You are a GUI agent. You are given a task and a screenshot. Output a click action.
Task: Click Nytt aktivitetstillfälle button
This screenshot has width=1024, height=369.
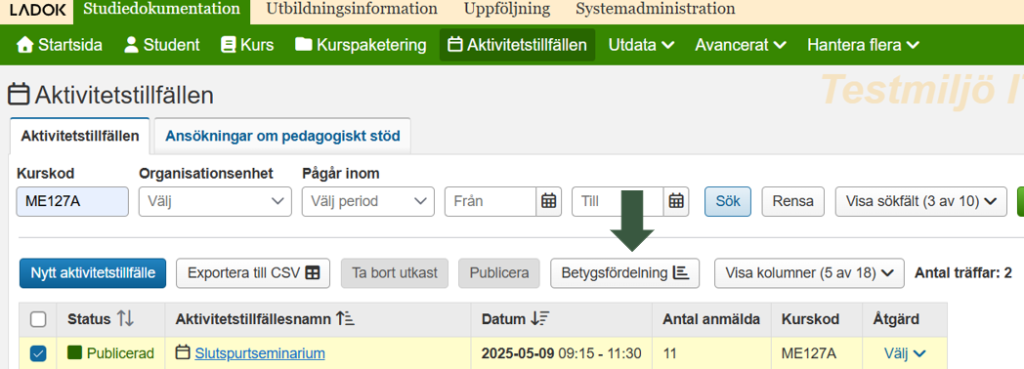(x=93, y=273)
